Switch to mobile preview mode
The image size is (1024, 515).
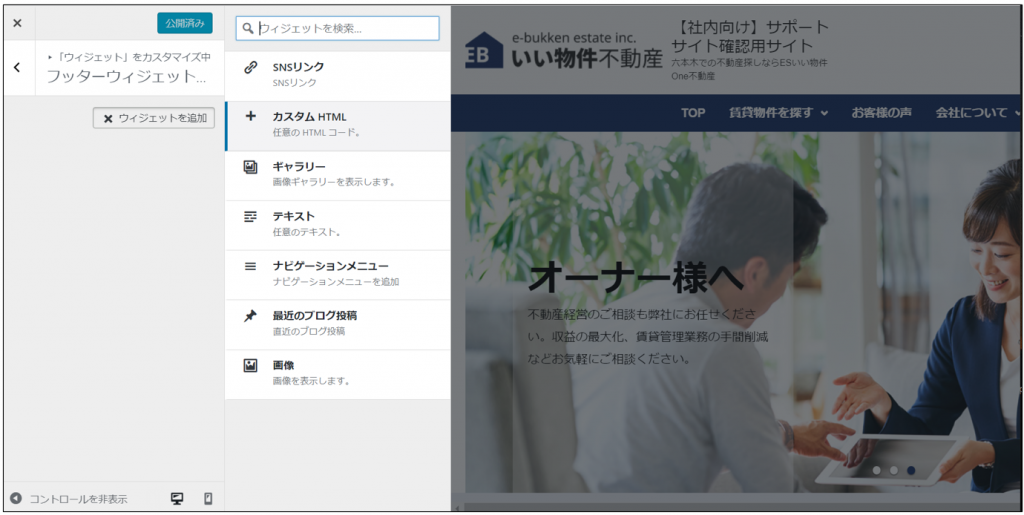[x=208, y=498]
